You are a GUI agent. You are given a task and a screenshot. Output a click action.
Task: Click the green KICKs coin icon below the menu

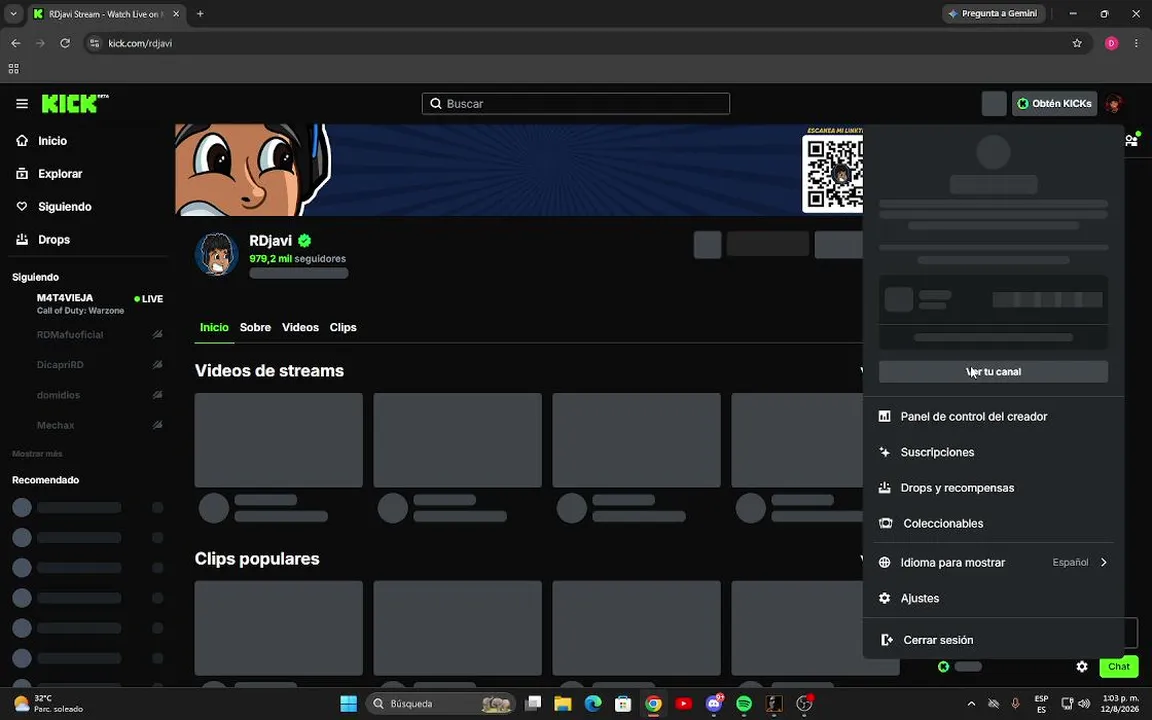(943, 666)
